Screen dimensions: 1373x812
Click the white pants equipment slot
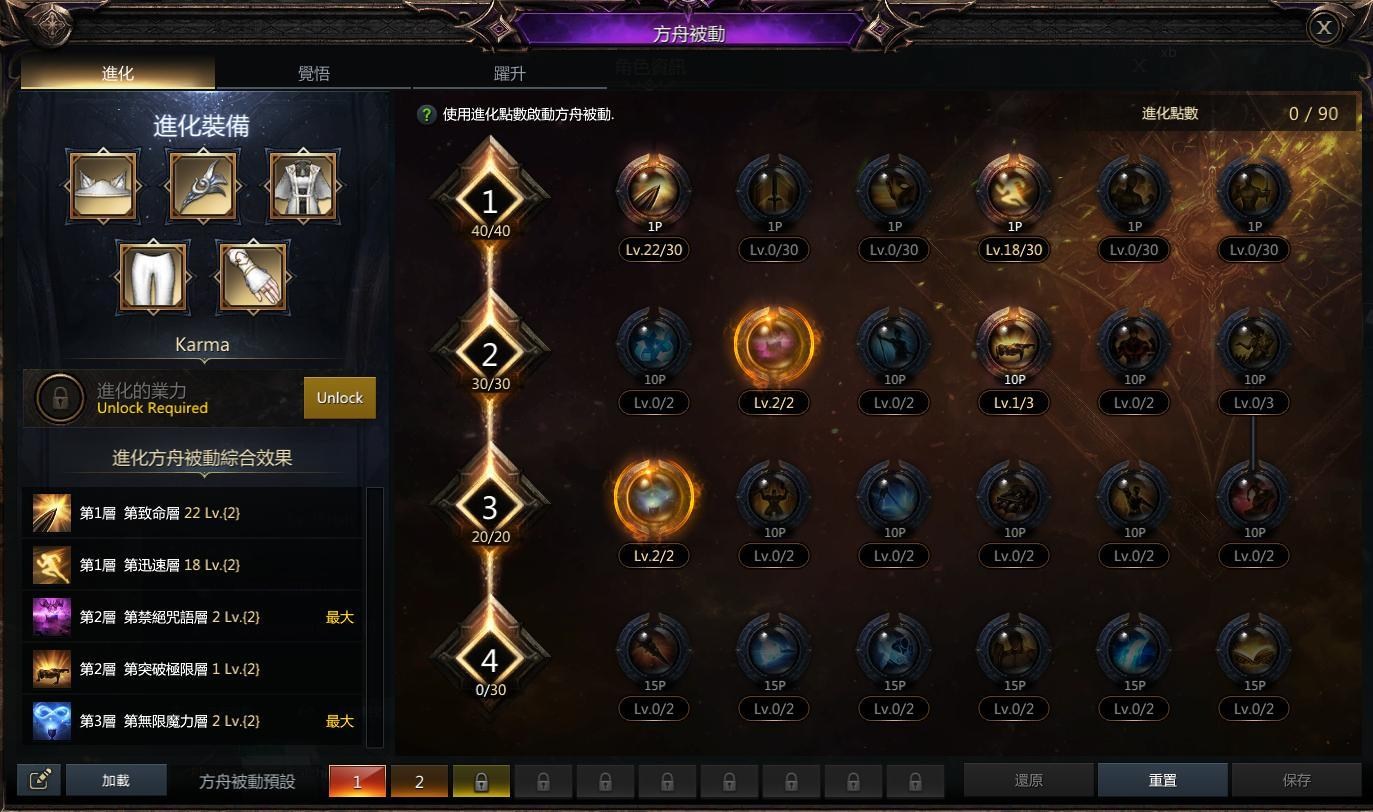(153, 276)
